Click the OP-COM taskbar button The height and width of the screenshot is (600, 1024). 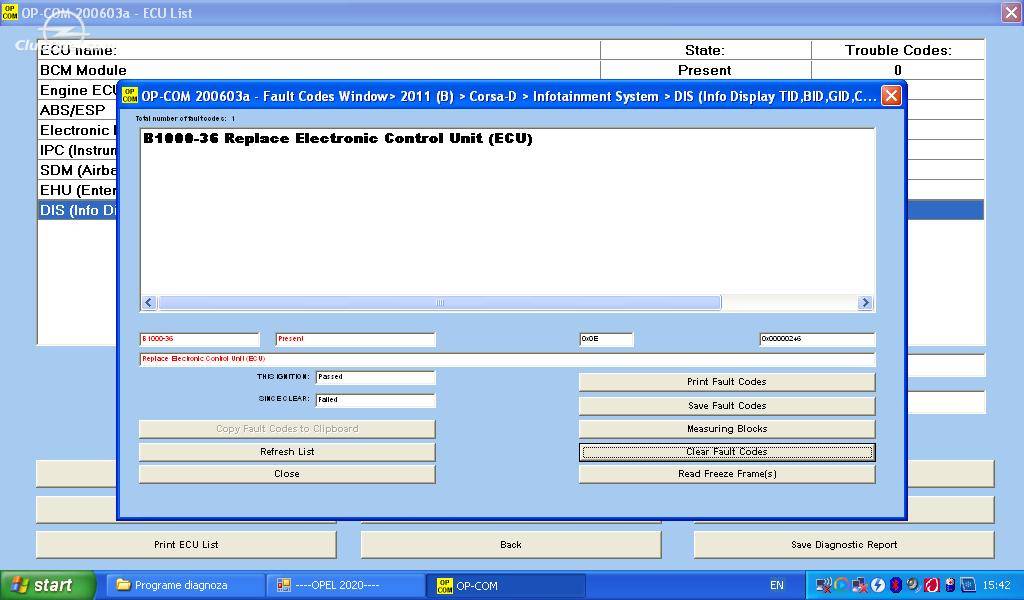click(x=506, y=585)
